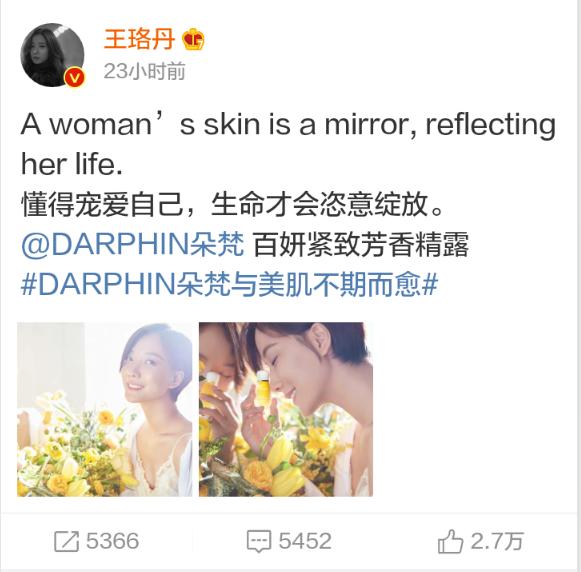
Task: View the first photo with yellow bouquet
Action: [104, 409]
